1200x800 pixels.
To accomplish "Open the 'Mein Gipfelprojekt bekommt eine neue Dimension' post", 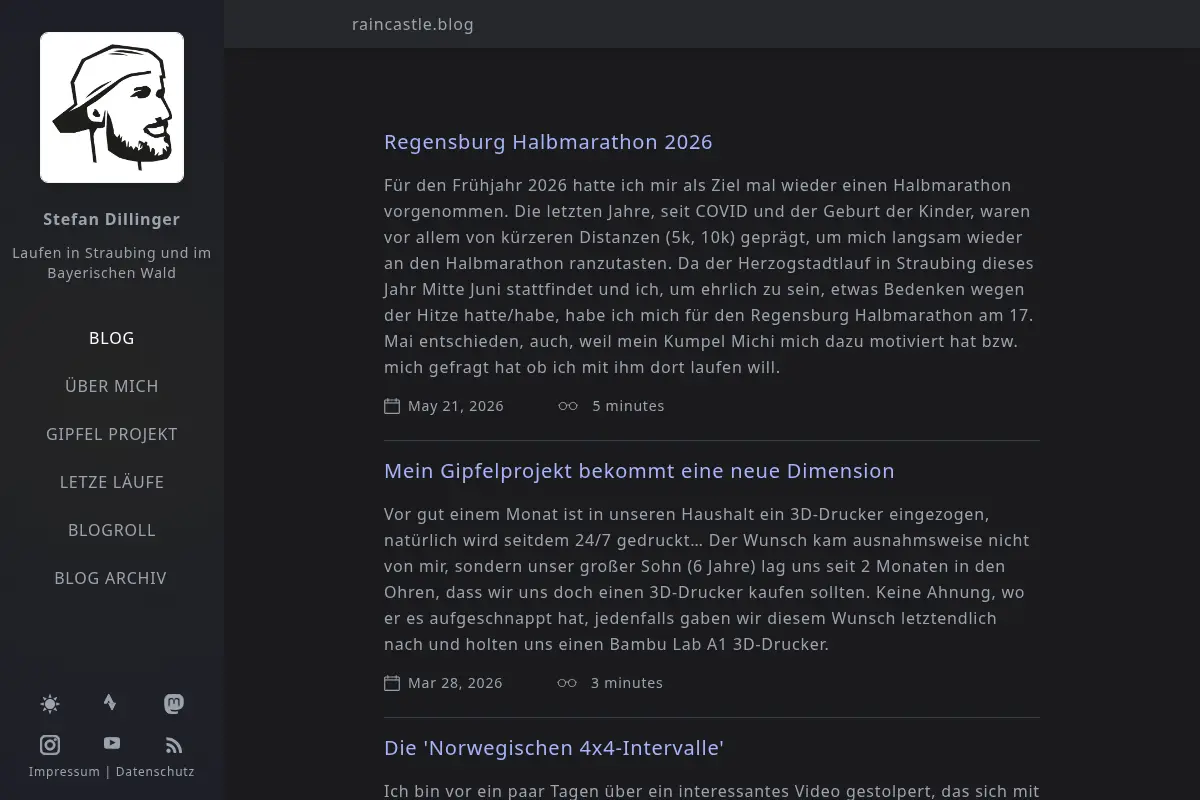I will (x=639, y=471).
